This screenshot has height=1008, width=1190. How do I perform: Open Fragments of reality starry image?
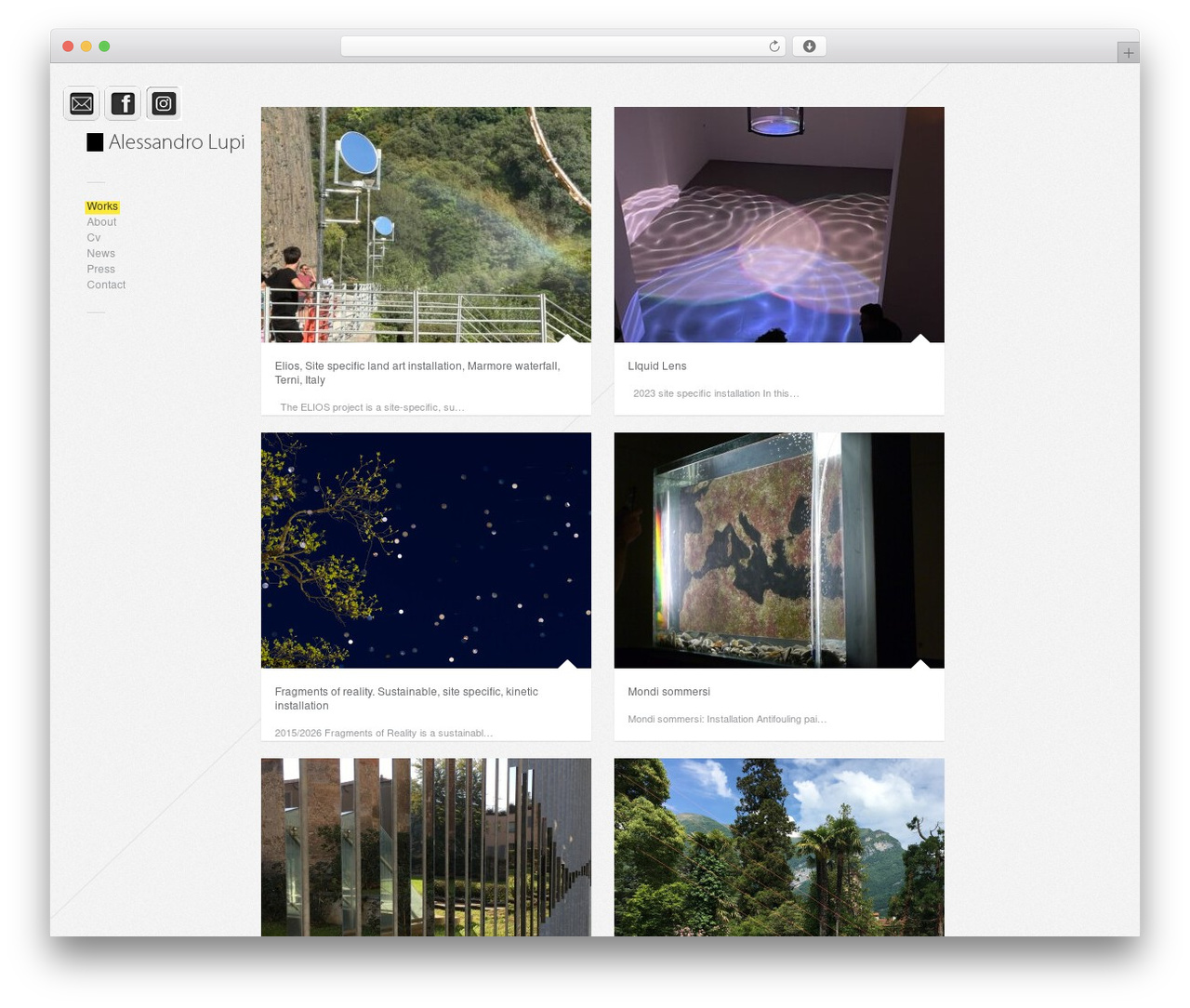pos(426,550)
